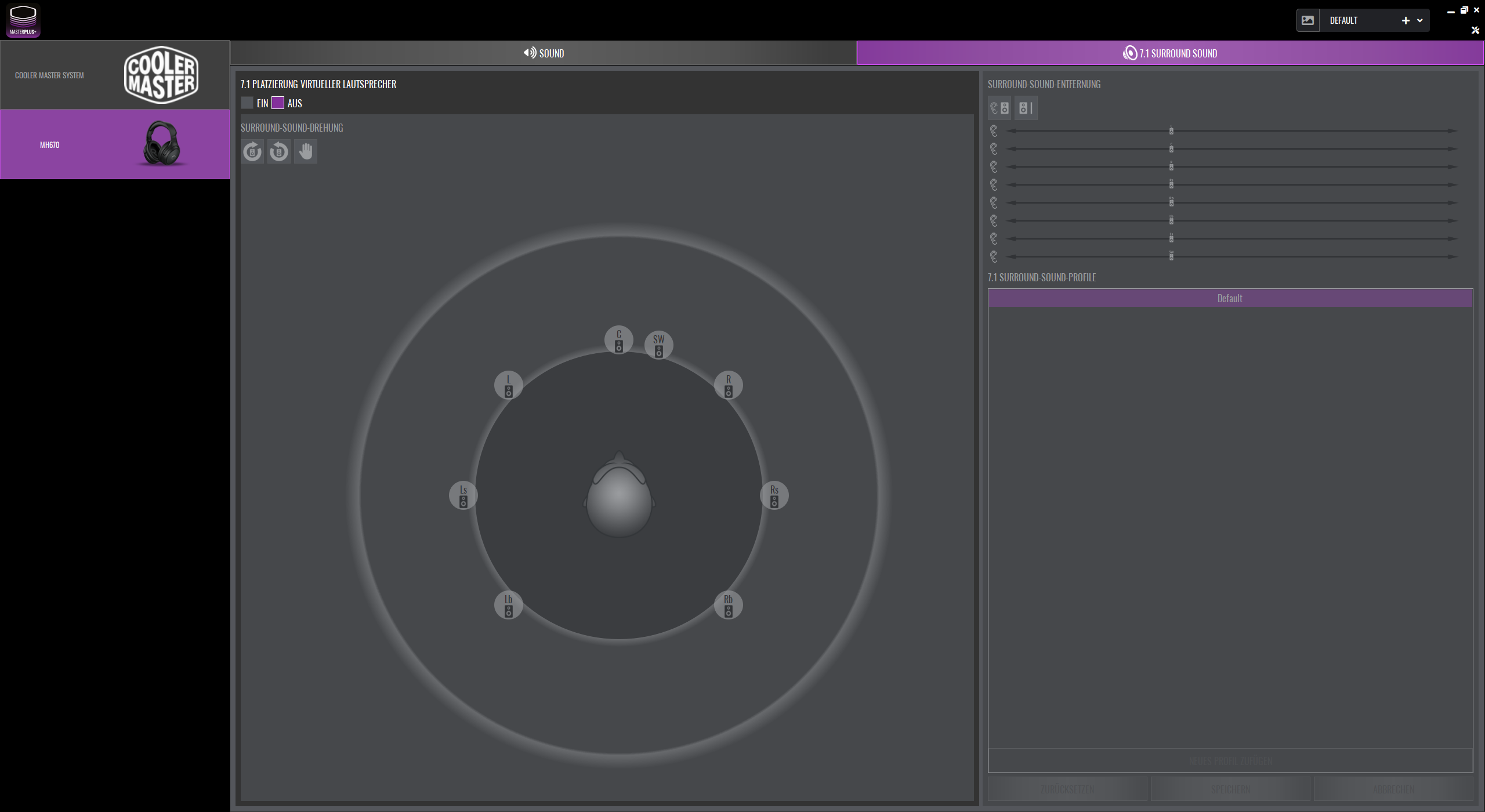The height and width of the screenshot is (812, 1485).
Task: Click the counter-clockwise surround rotation icon
Action: (x=279, y=152)
